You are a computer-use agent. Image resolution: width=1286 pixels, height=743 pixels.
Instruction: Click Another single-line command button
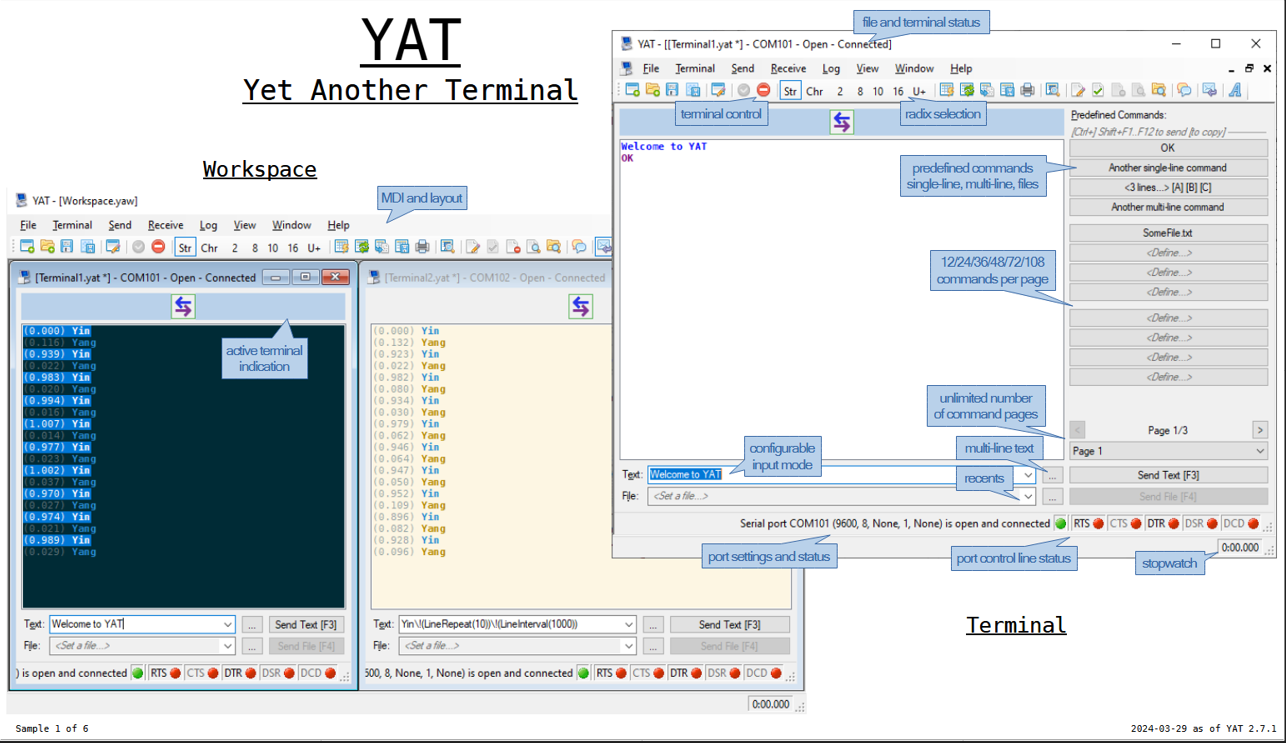pyautogui.click(x=1168, y=168)
